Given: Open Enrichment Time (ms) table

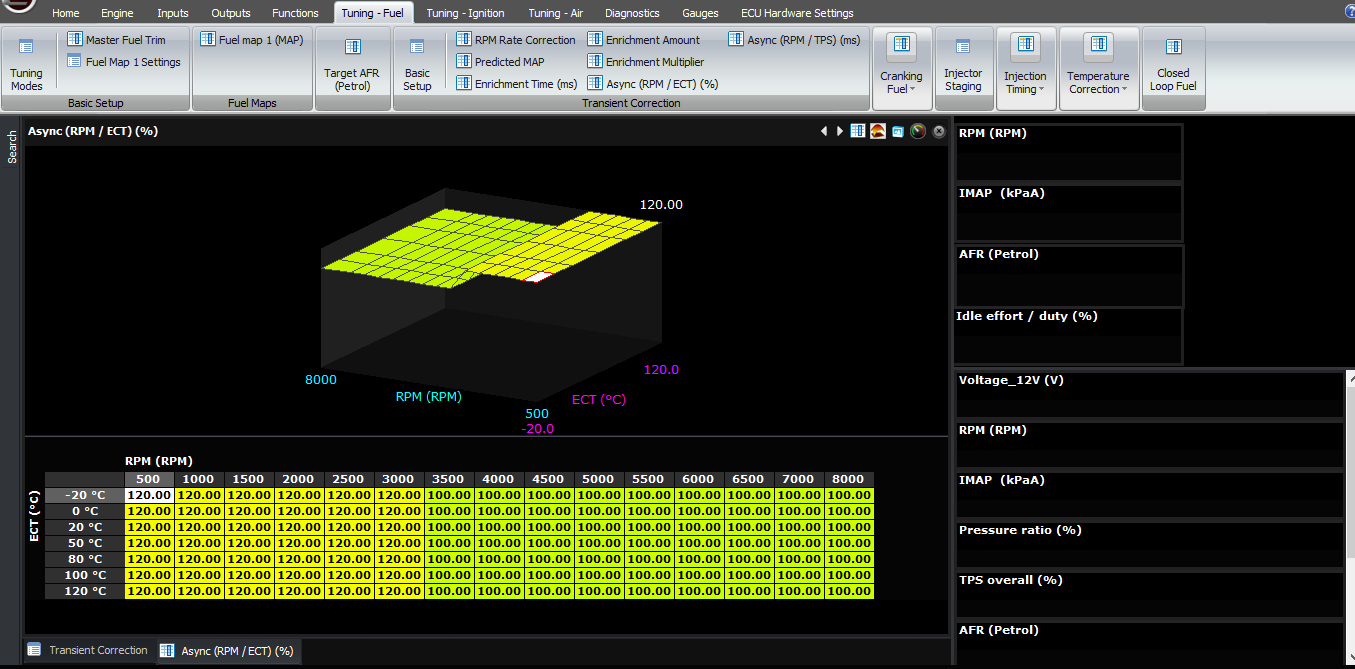Looking at the screenshot, I should (x=516, y=84).
